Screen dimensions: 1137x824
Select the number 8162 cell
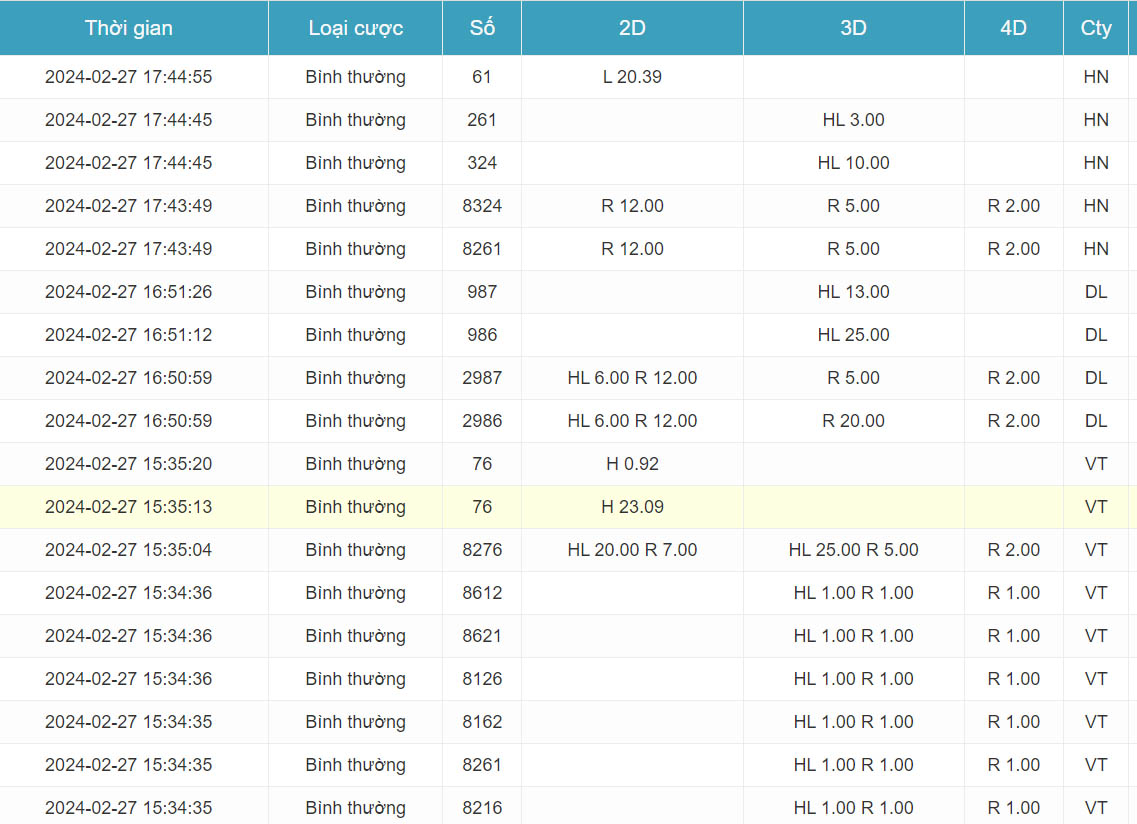click(482, 722)
